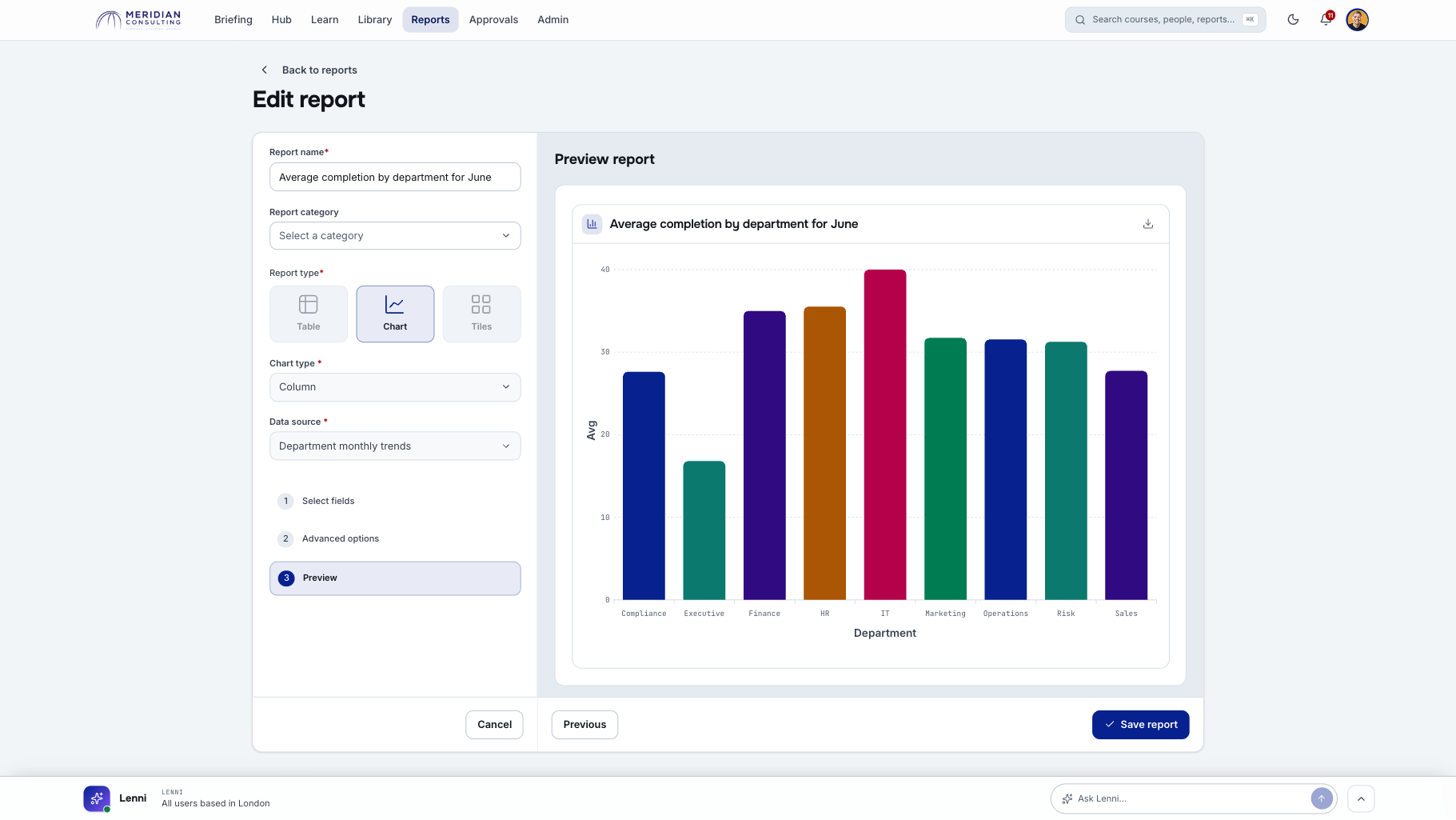Click the Previous button

pyautogui.click(x=584, y=725)
